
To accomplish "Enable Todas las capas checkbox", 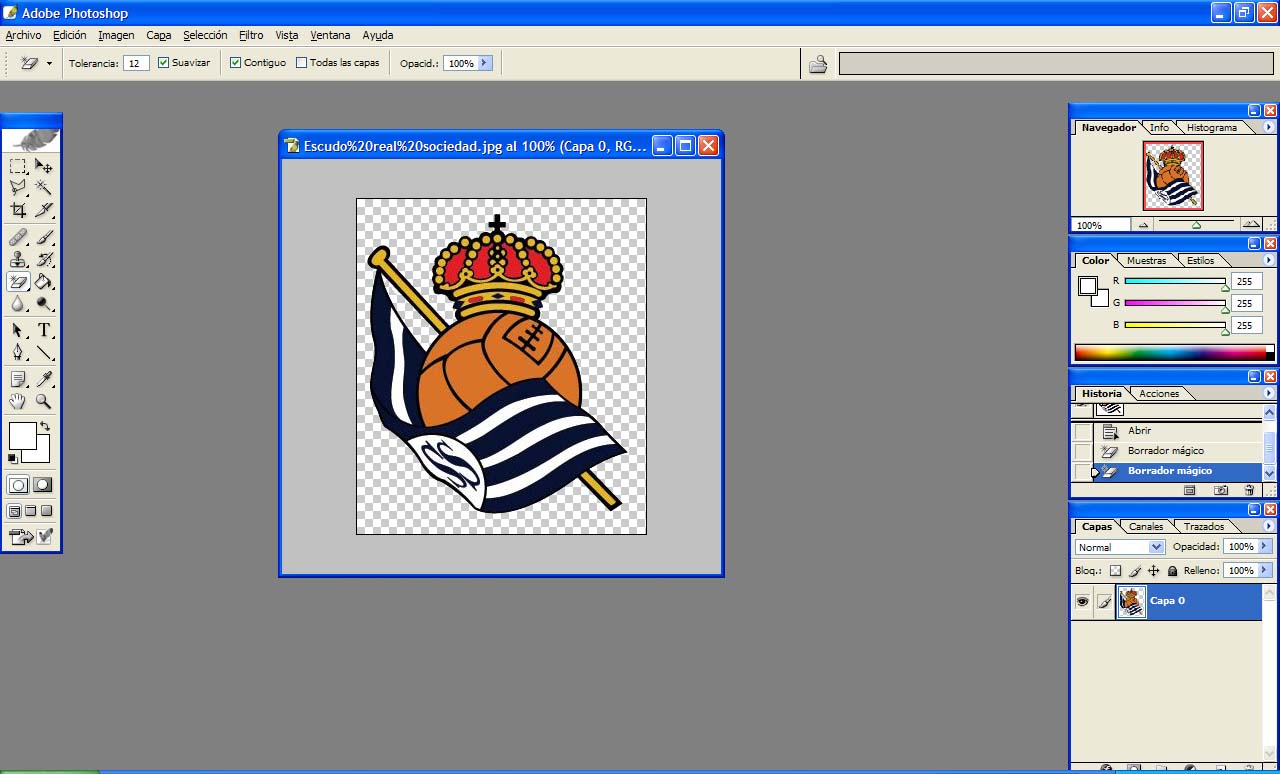I will click(302, 63).
